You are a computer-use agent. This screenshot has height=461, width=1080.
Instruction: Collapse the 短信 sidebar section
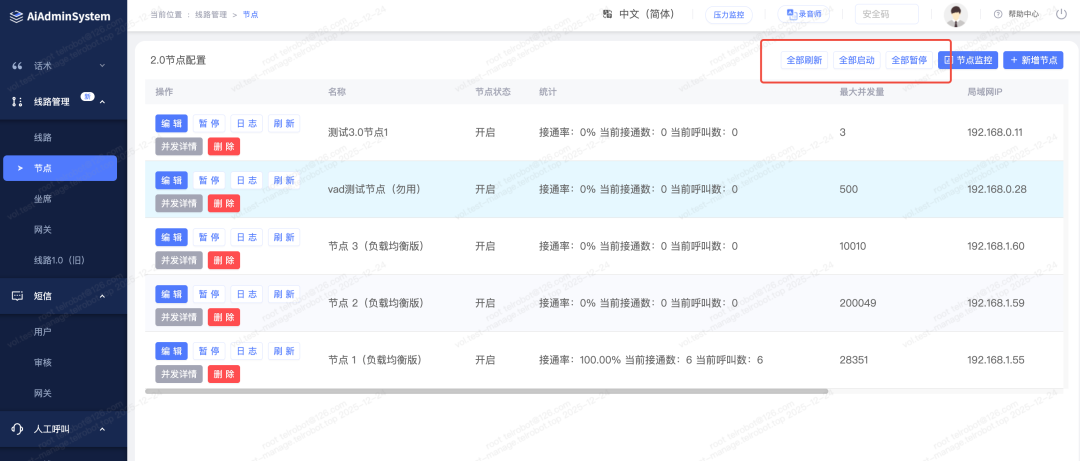pos(102,296)
